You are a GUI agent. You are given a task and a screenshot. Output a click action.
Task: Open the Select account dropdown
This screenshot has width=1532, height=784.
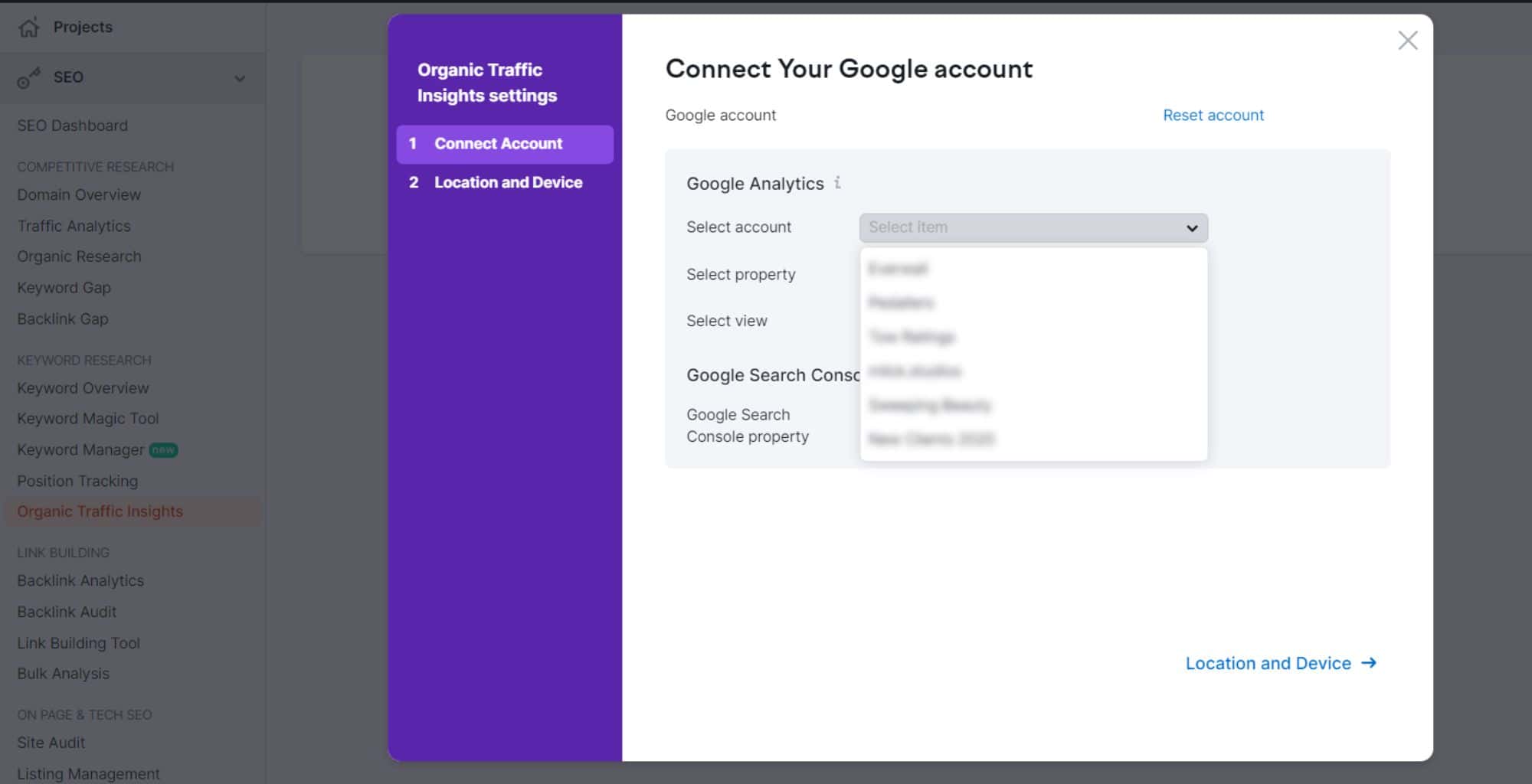pos(1033,227)
